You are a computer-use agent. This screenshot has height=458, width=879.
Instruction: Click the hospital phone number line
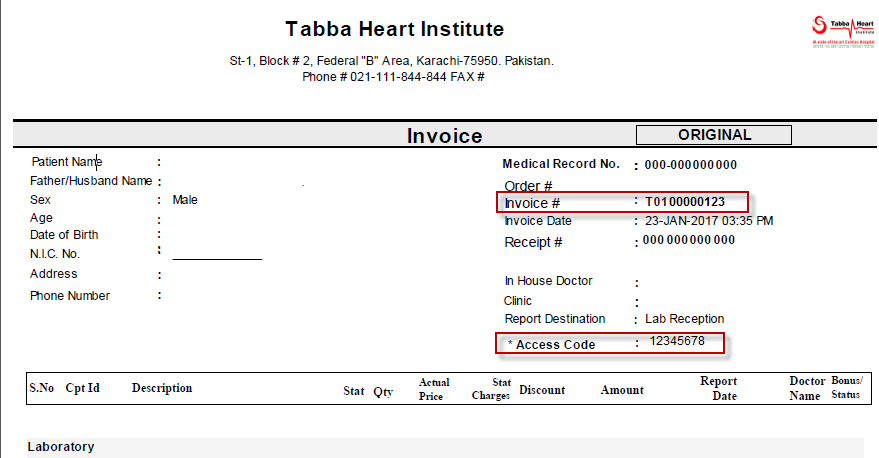(393, 77)
